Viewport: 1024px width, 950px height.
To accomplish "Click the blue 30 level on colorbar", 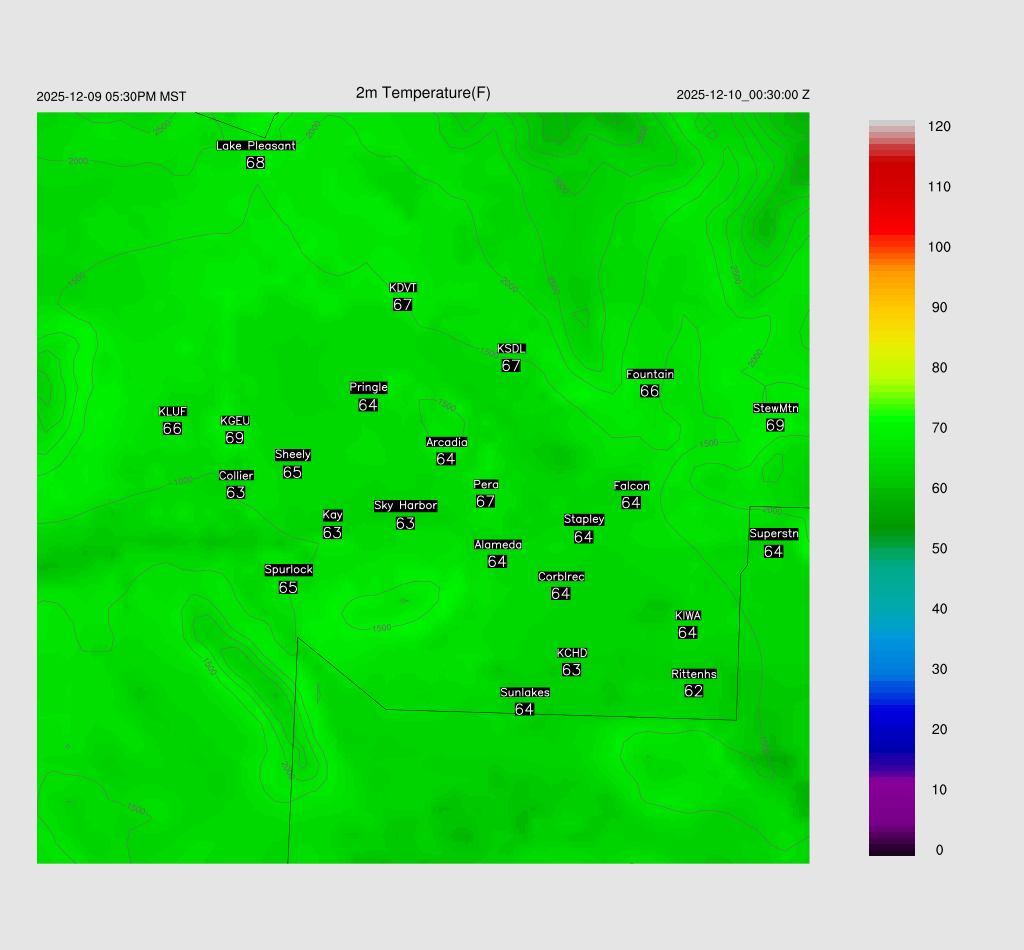I will click(891, 669).
